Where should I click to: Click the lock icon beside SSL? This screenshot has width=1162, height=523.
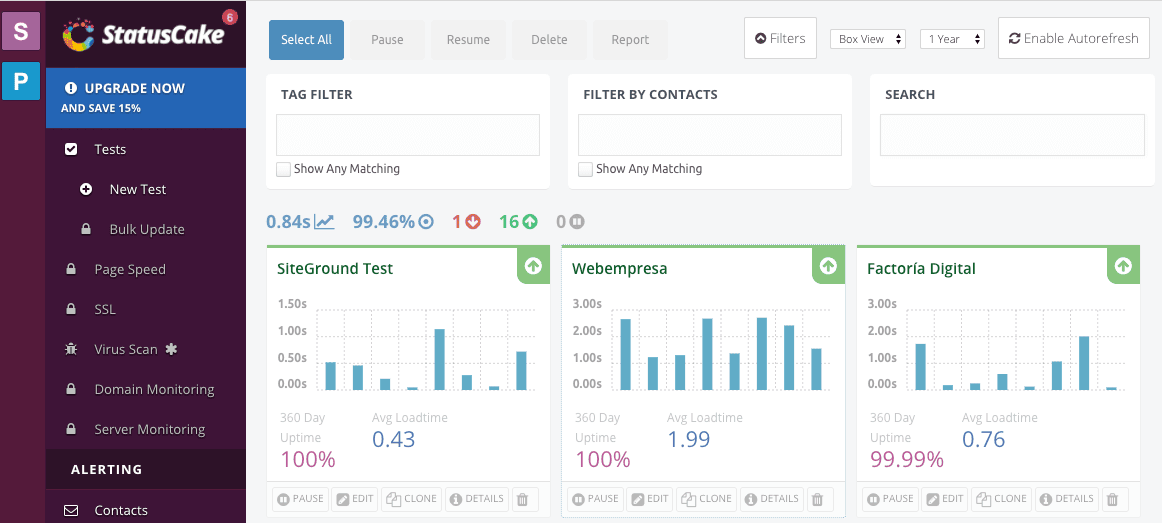(x=71, y=310)
